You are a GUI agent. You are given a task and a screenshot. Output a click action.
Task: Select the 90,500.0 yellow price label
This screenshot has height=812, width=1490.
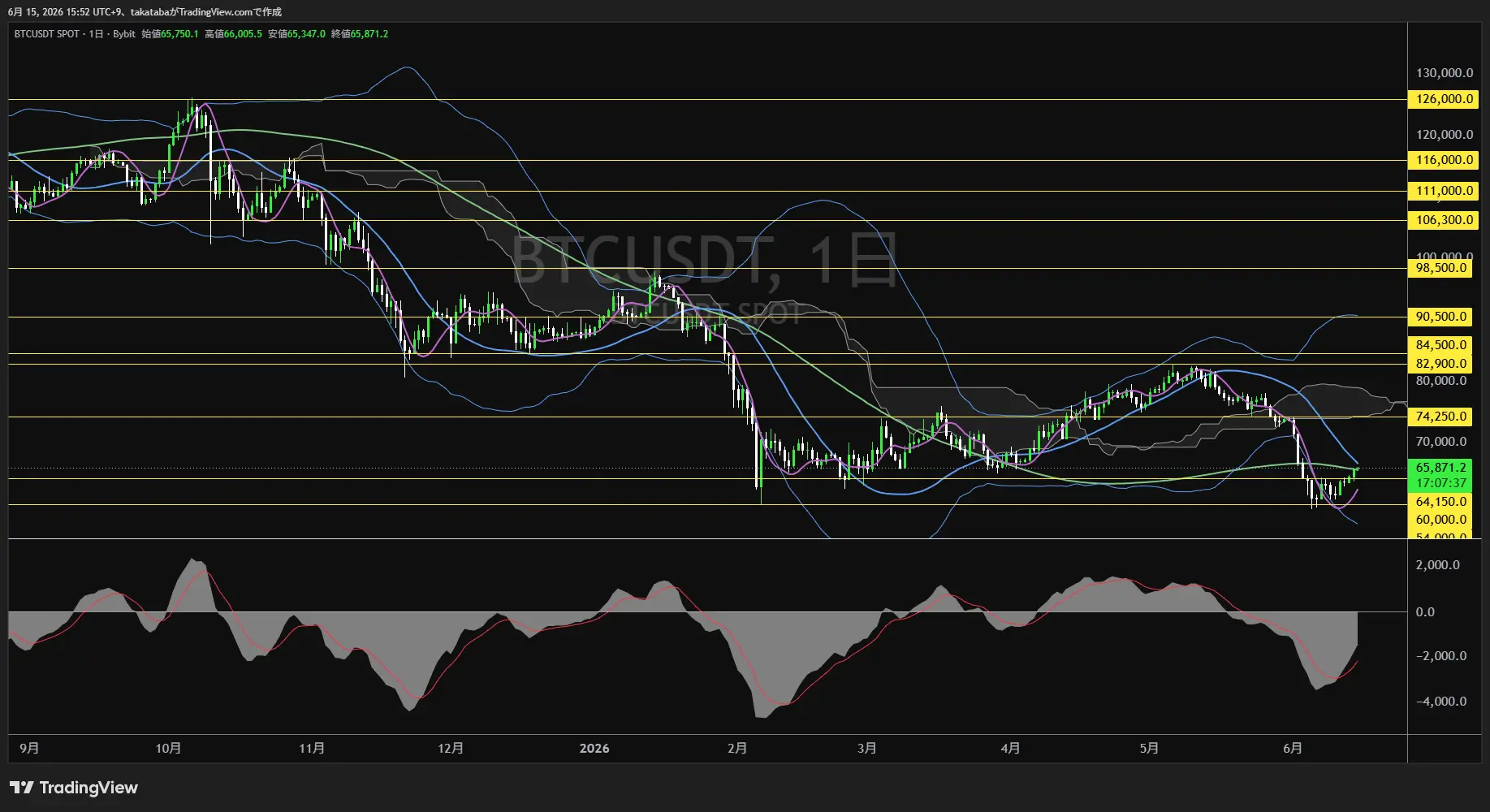[1441, 317]
